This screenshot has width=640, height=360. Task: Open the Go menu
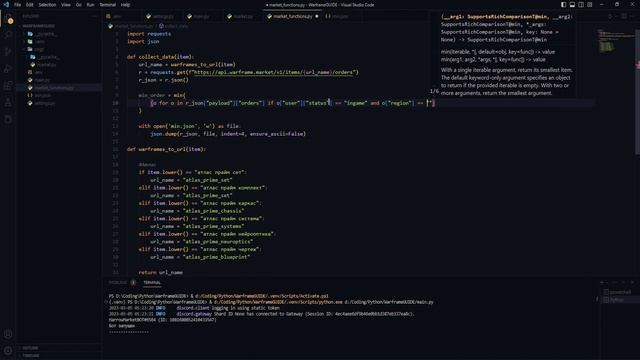coord(78,5)
